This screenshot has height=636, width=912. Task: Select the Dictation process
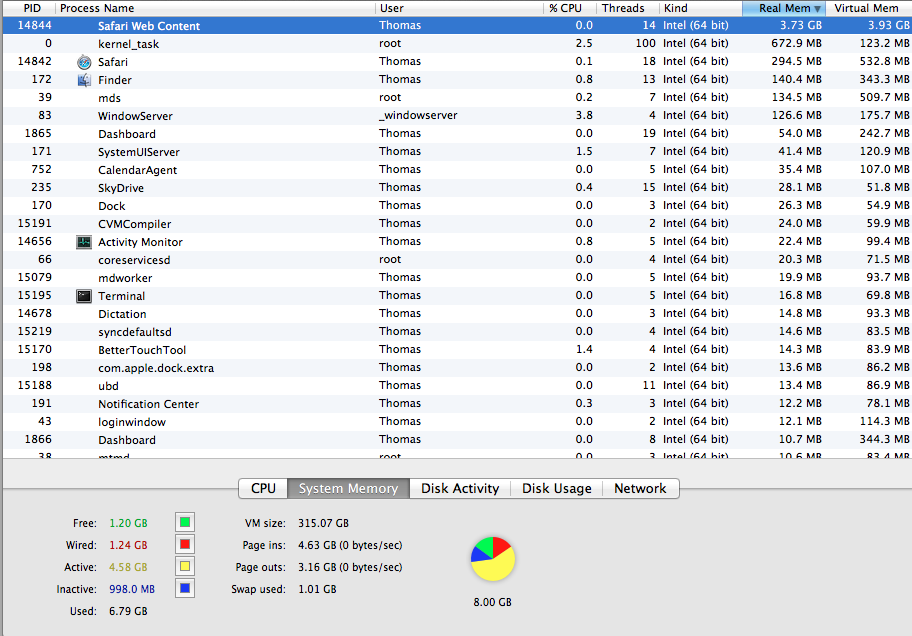pyautogui.click(x=122, y=314)
